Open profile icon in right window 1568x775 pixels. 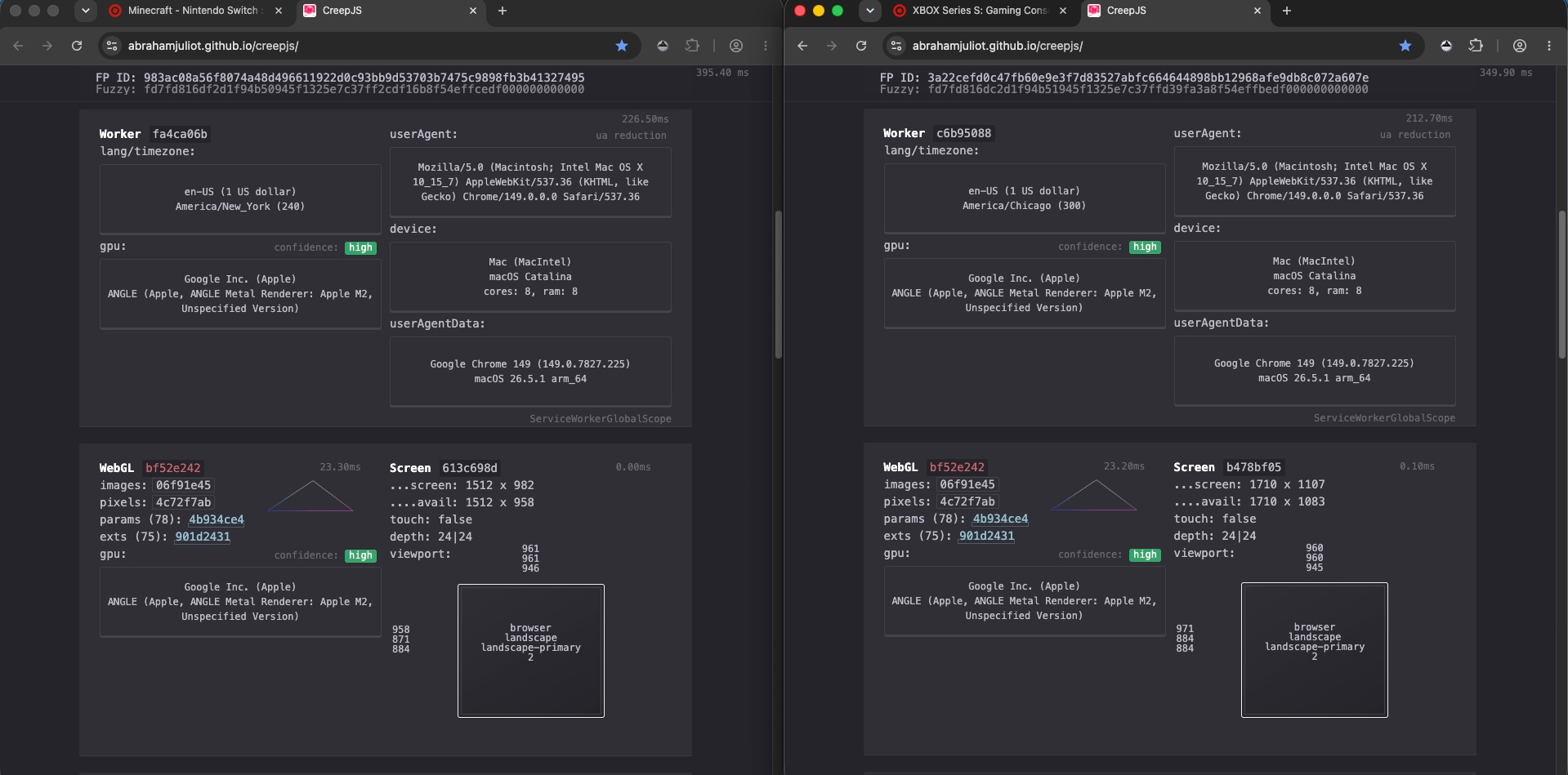[x=1520, y=46]
